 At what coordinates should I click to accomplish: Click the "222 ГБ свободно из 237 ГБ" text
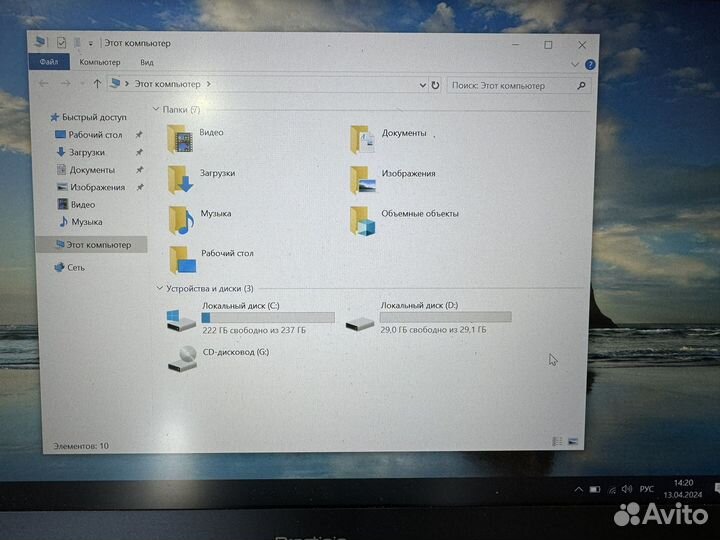pos(254,330)
